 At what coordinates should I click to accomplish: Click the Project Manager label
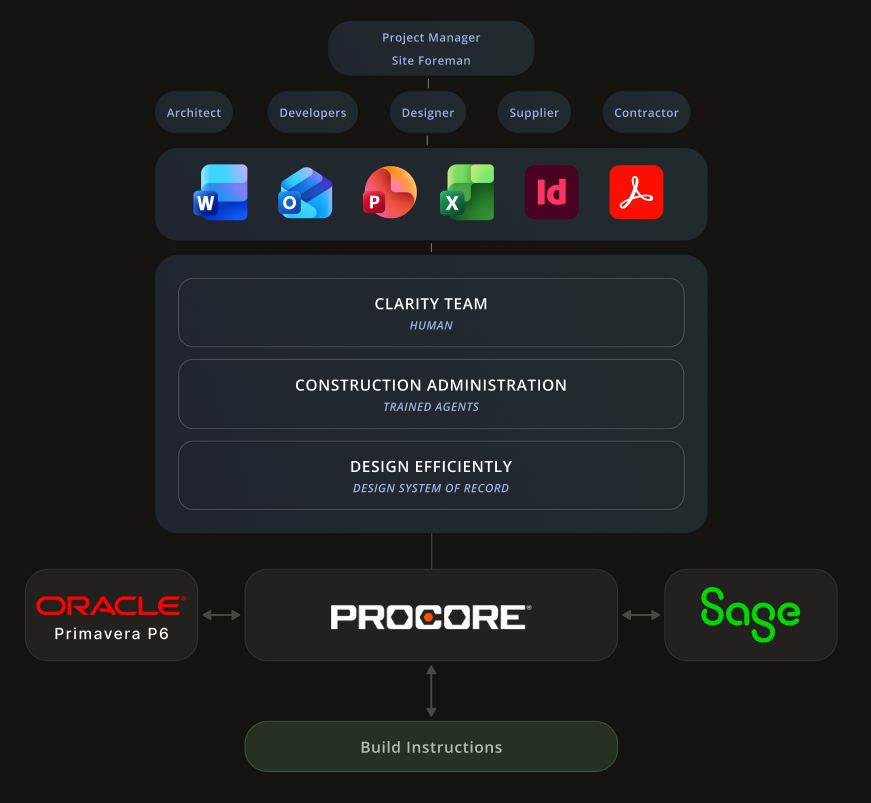click(431, 37)
